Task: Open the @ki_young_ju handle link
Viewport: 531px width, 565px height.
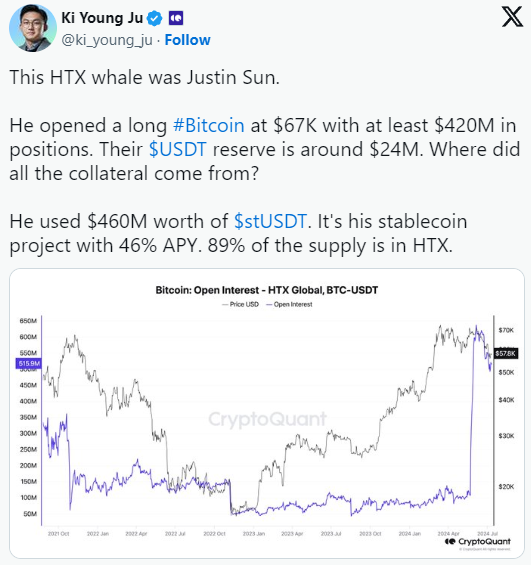Action: coord(107,40)
